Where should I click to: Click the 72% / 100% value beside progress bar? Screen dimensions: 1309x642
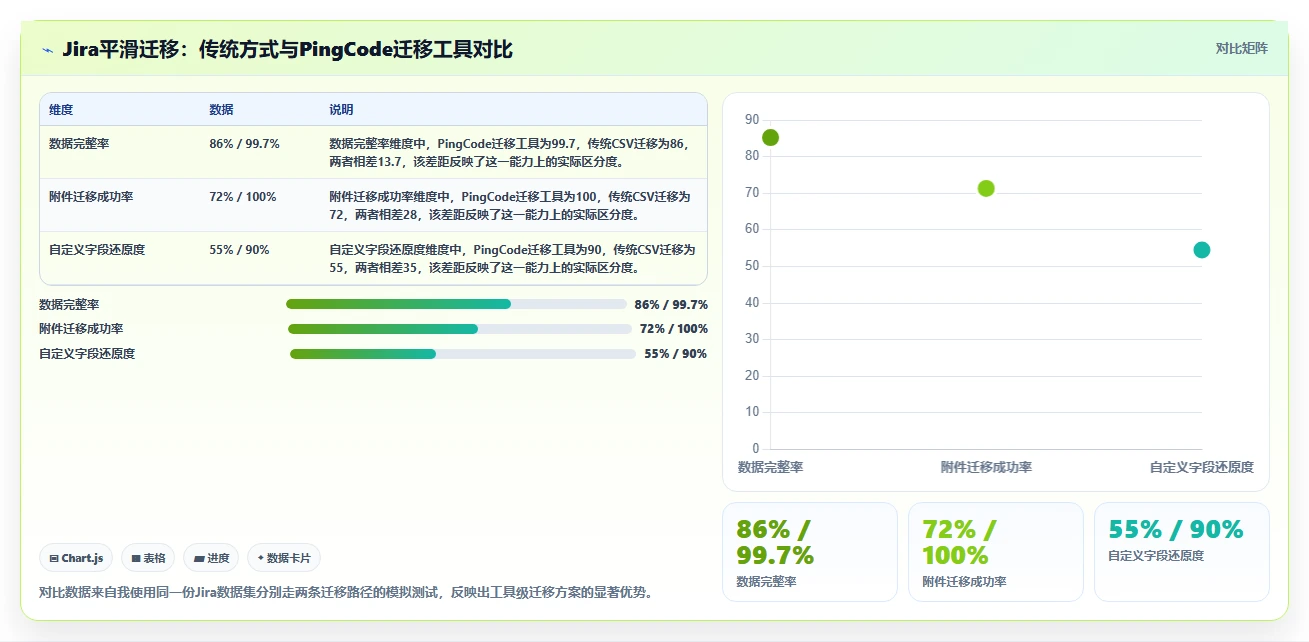(674, 329)
